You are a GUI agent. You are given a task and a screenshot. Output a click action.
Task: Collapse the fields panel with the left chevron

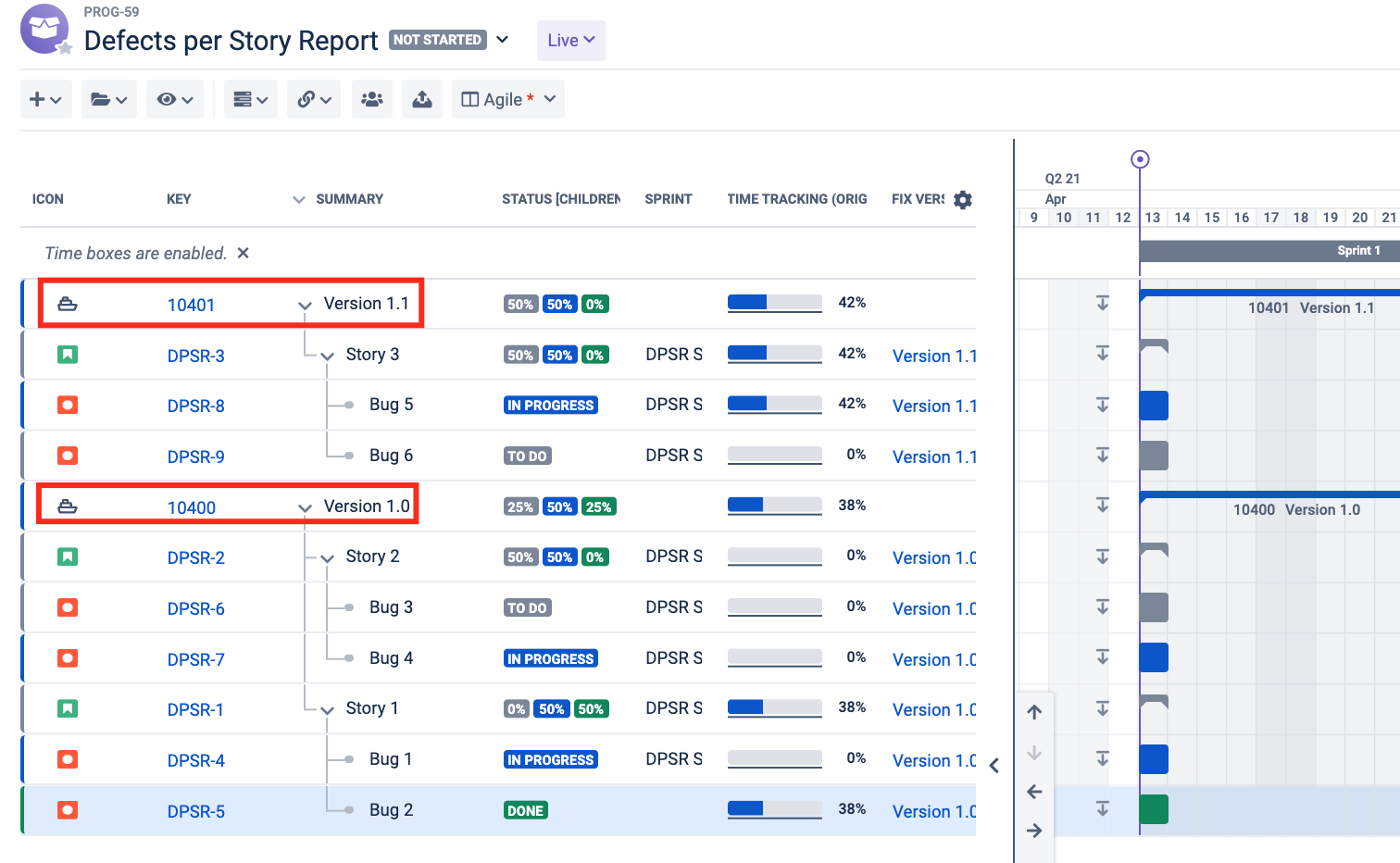(994, 766)
